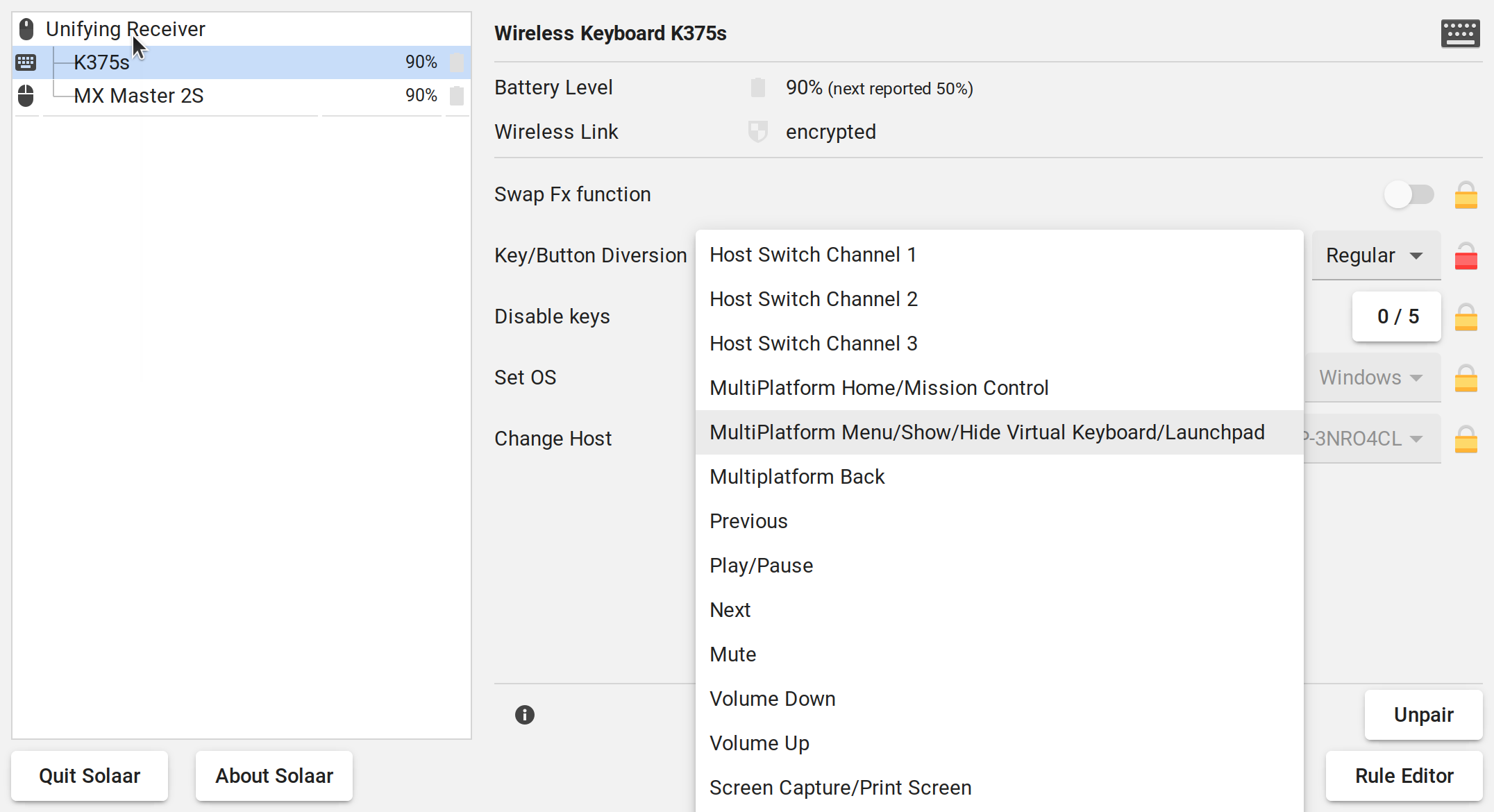Toggle the Swap Fx function switch
This screenshot has height=812, width=1494.
[x=1409, y=195]
